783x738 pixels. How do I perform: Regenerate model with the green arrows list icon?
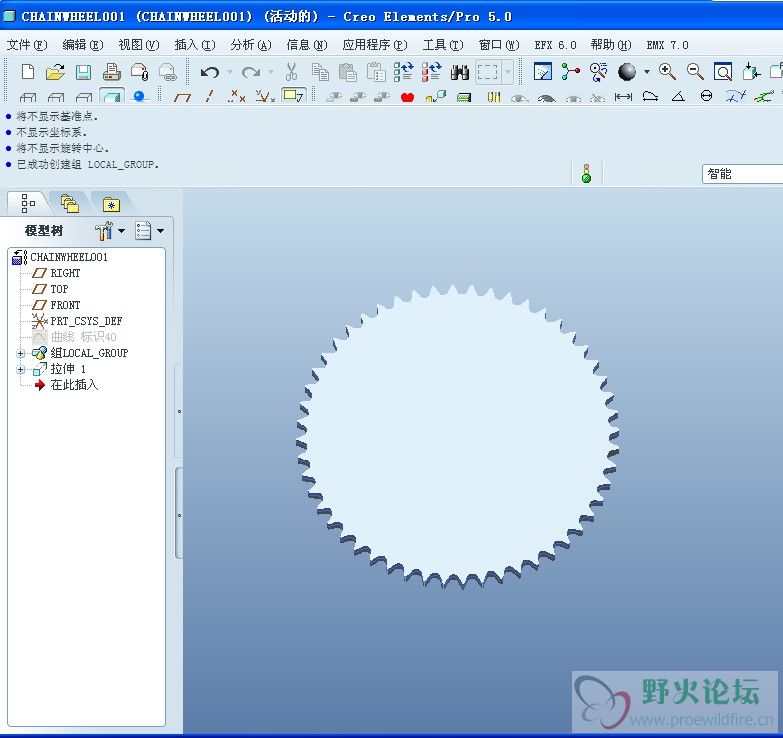pyautogui.click(x=403, y=72)
